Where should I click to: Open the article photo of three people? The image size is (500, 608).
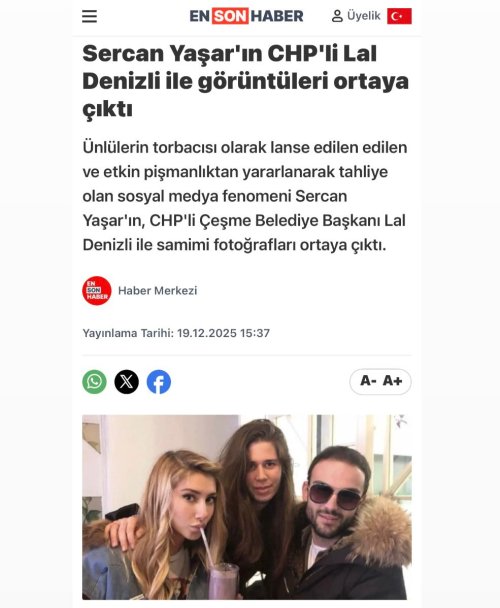pyautogui.click(x=247, y=507)
